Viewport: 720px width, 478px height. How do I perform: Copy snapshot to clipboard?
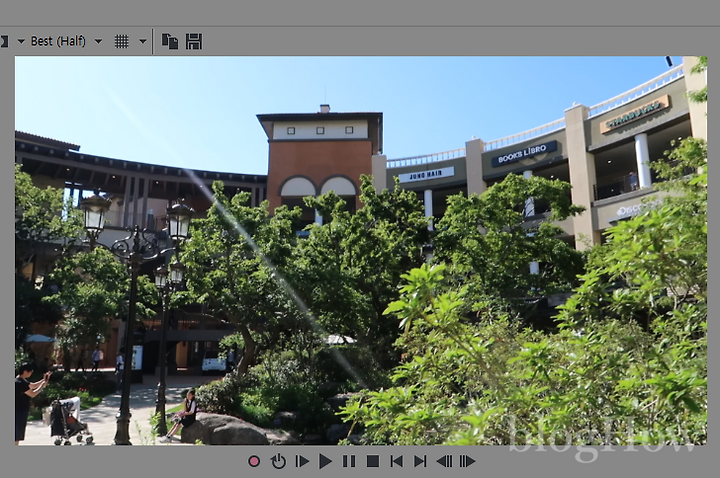coord(170,41)
